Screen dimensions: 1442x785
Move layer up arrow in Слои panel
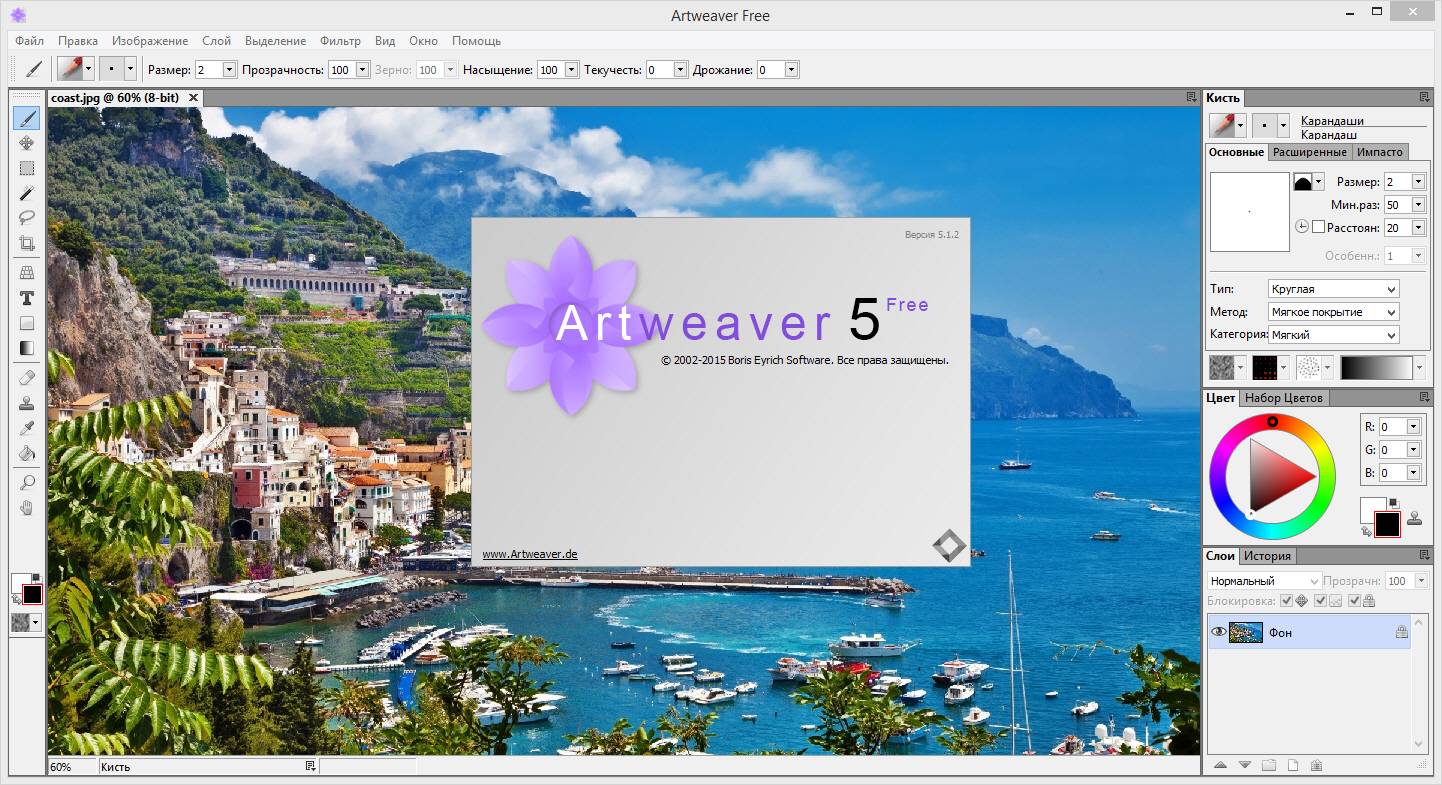coord(1220,765)
